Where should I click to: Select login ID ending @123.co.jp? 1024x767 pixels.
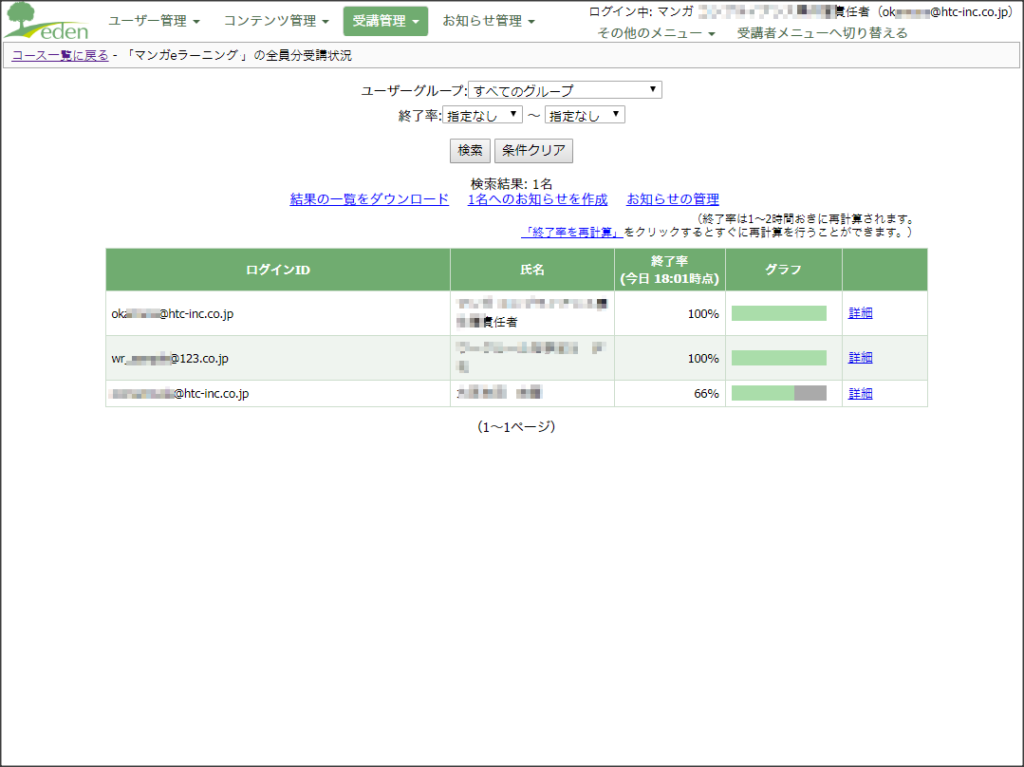(170, 358)
